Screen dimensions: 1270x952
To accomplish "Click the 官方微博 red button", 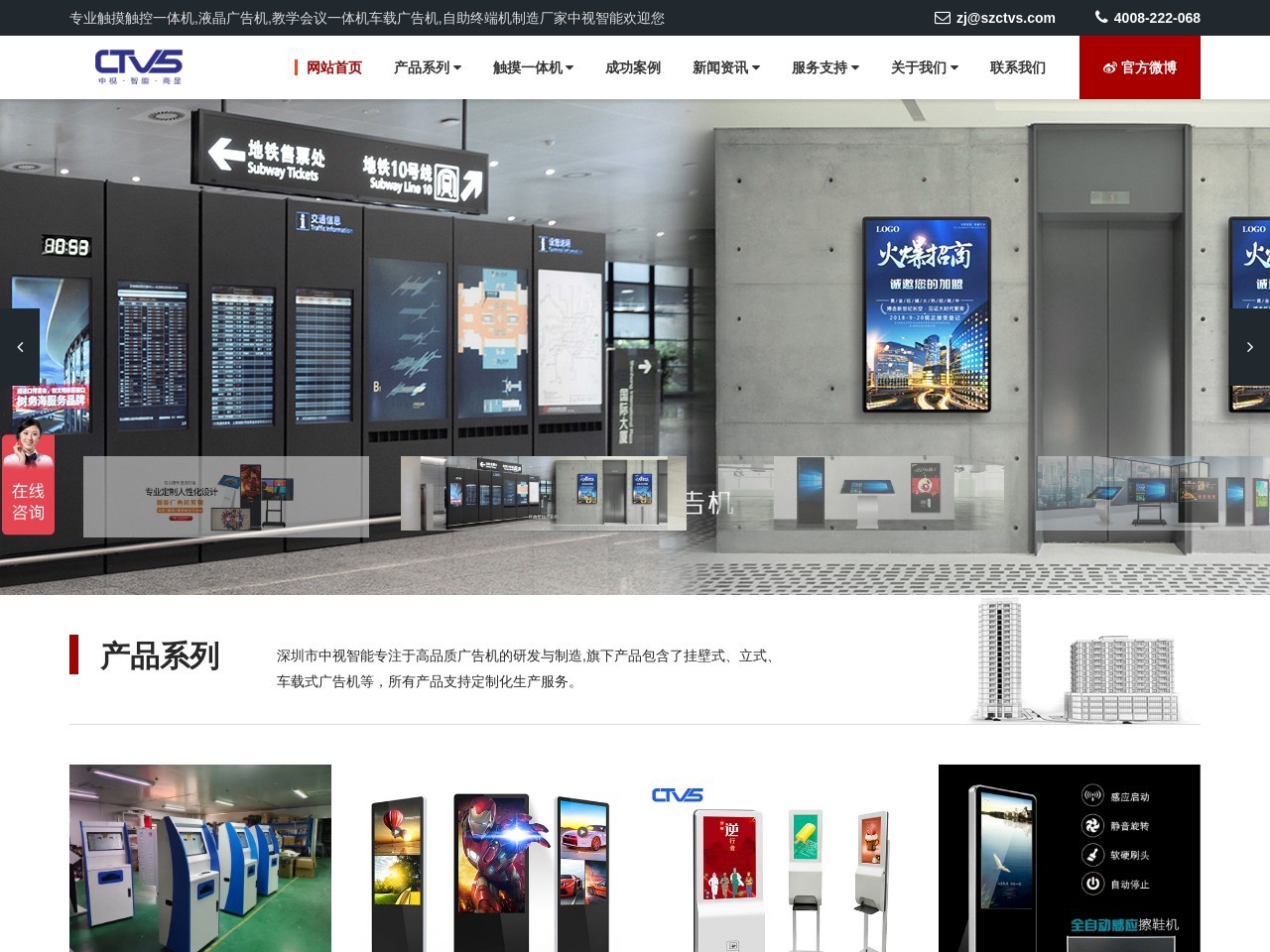I will 1140,67.
